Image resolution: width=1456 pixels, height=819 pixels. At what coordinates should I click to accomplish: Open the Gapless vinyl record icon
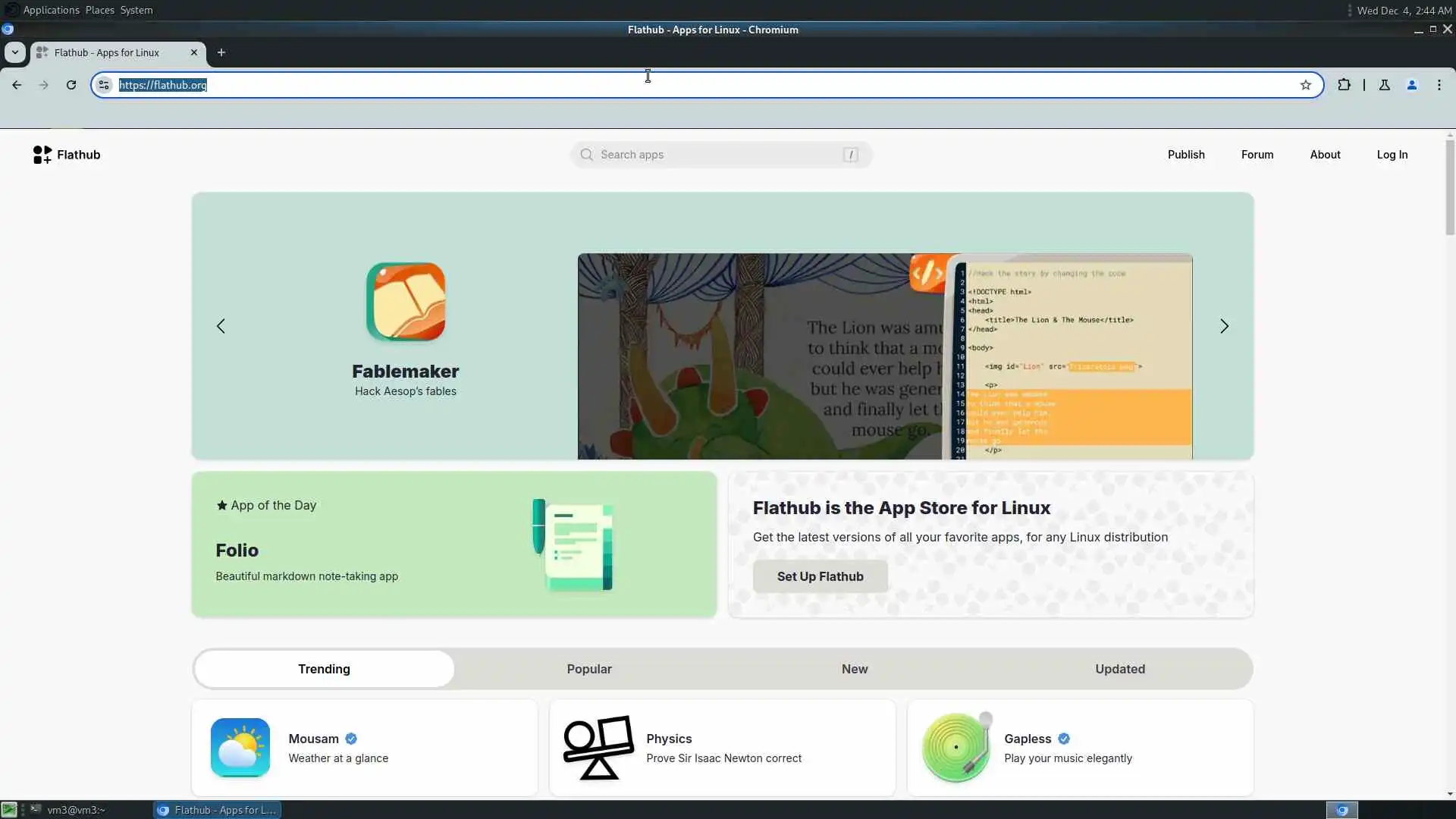[x=956, y=748]
